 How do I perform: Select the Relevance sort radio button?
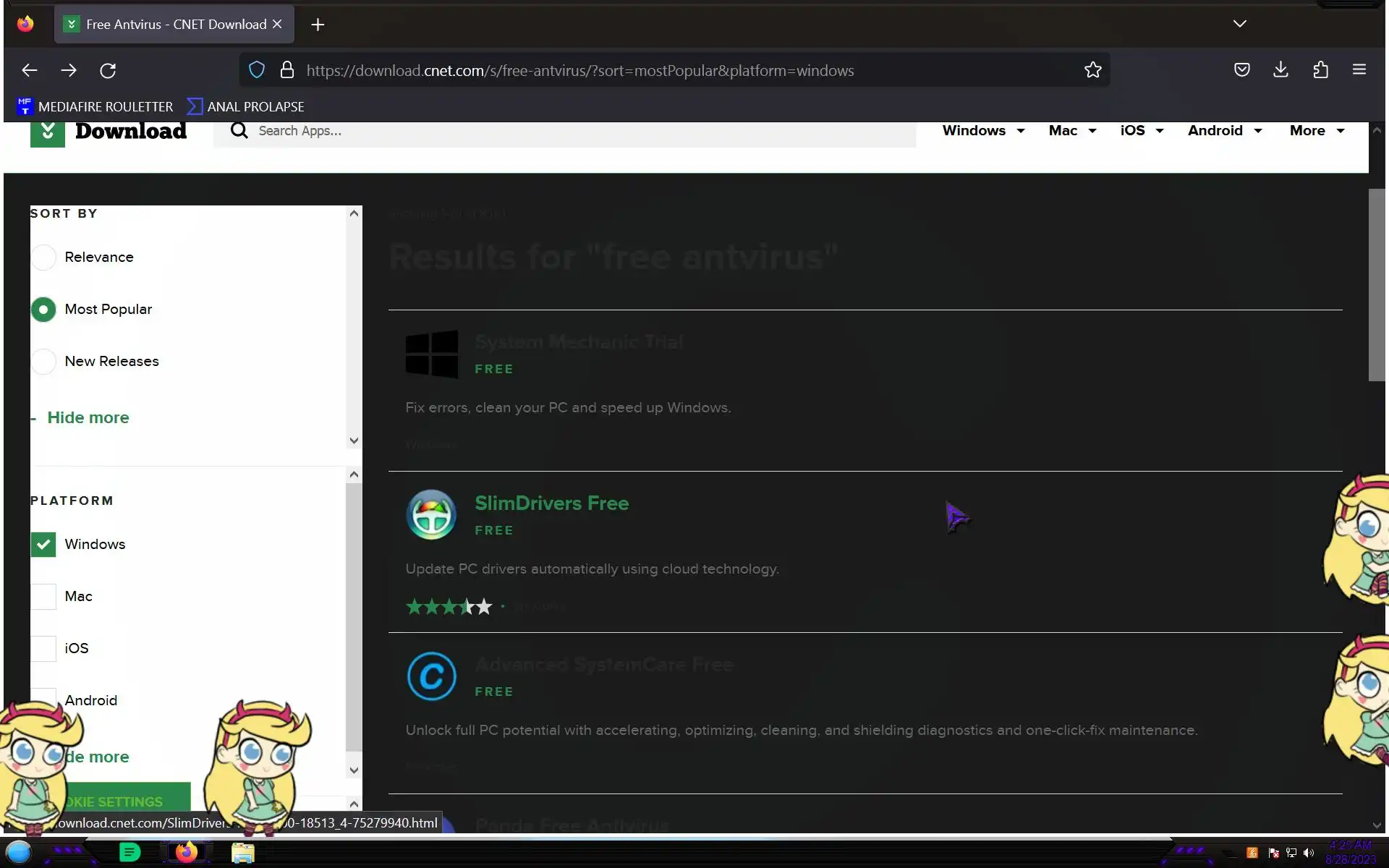pyautogui.click(x=43, y=258)
